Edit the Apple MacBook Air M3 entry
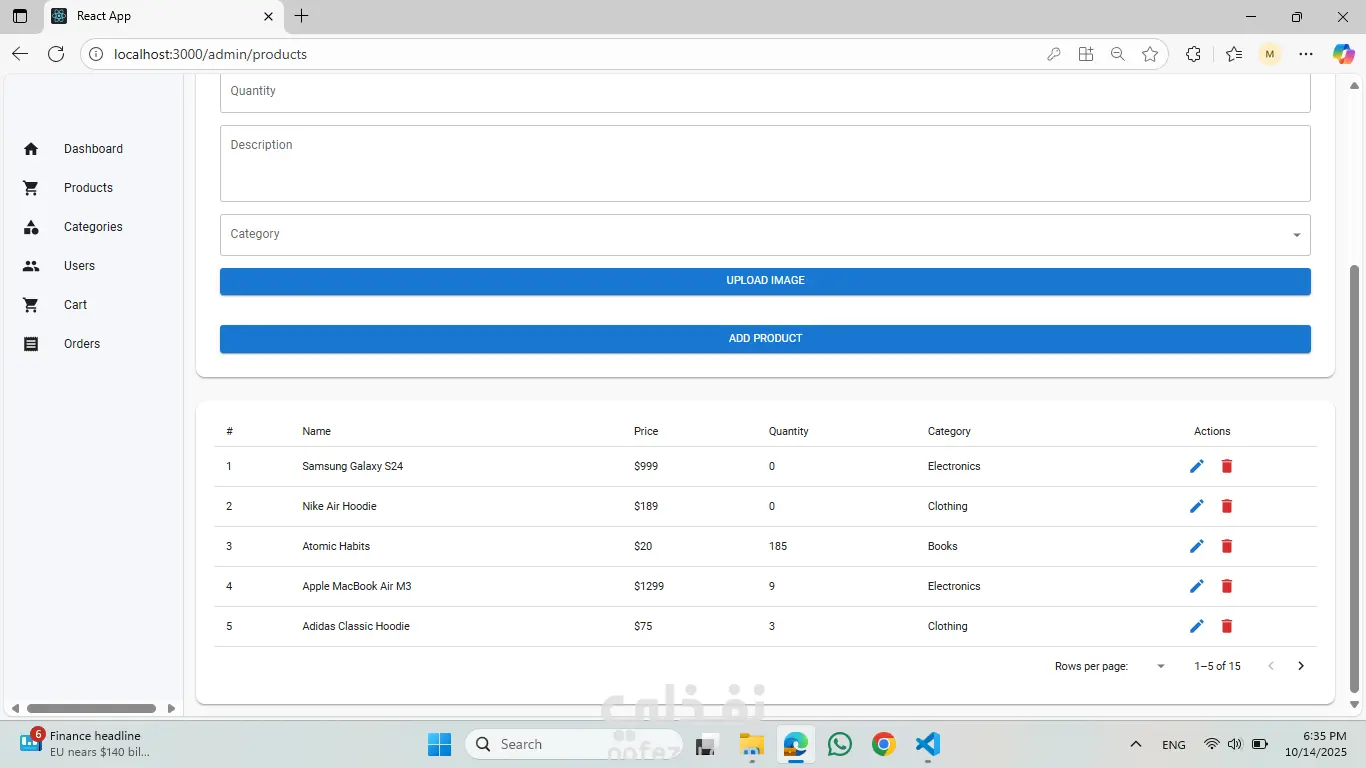 1197,586
